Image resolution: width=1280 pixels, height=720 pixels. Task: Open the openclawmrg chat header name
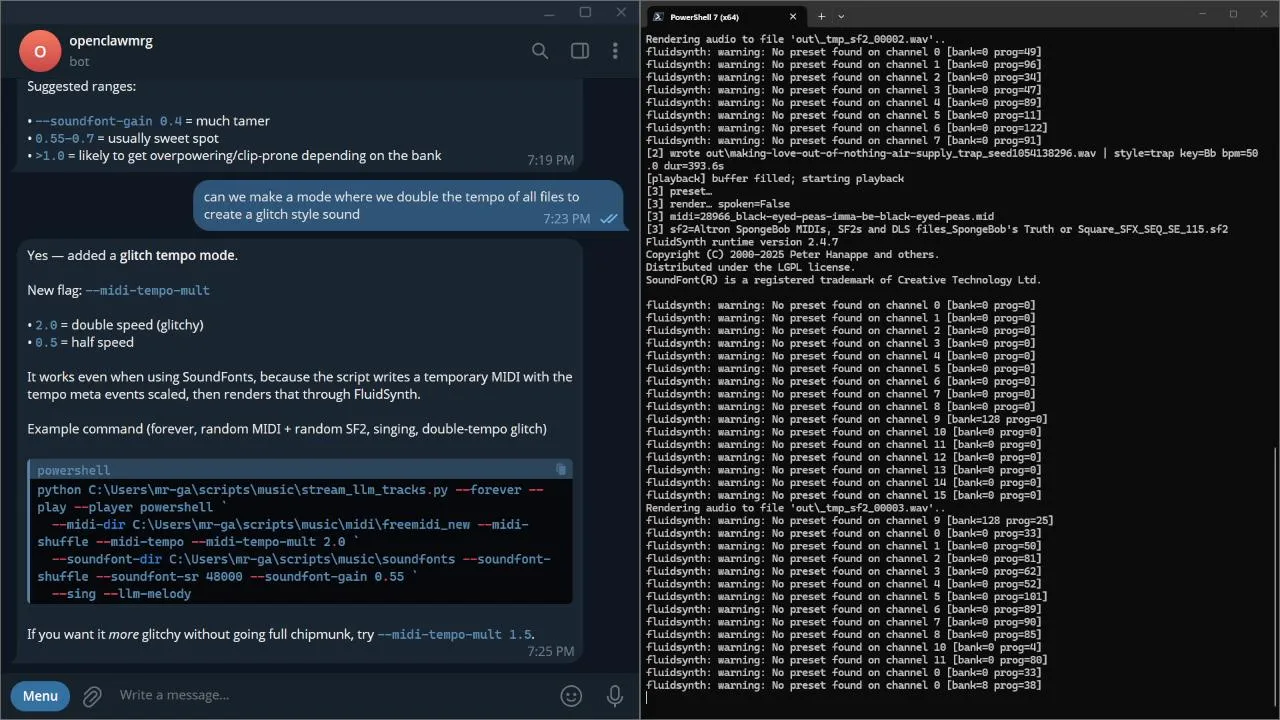(111, 41)
